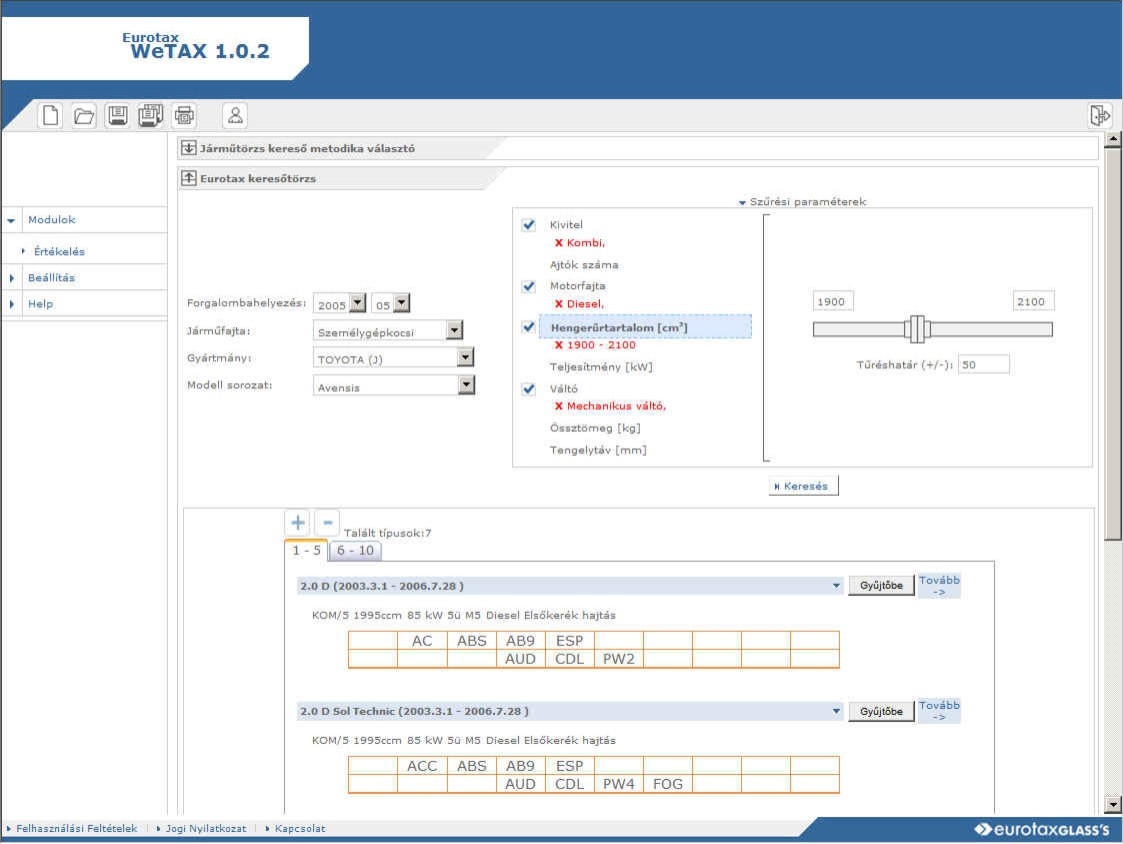Toggle the Hengerűrtartalom checkbox
The image size is (1123, 844).
coord(529,327)
